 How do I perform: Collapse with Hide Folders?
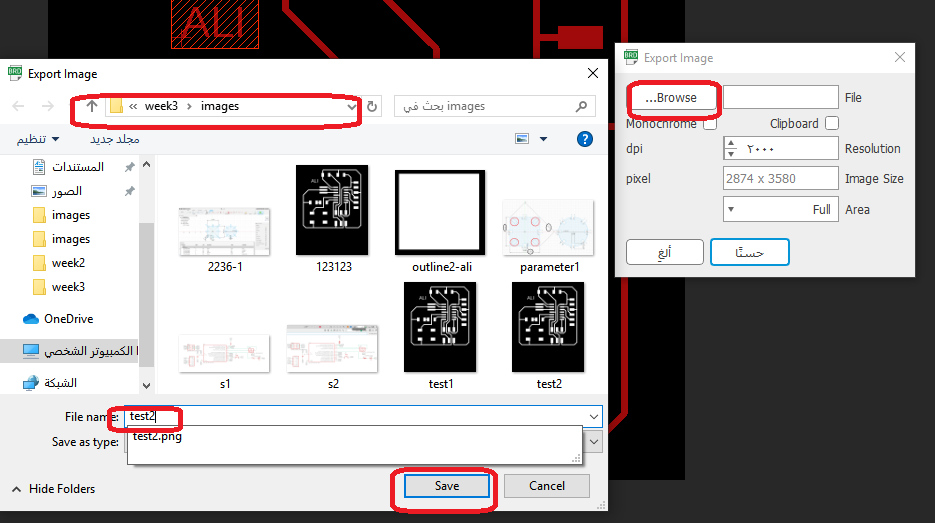(x=54, y=489)
